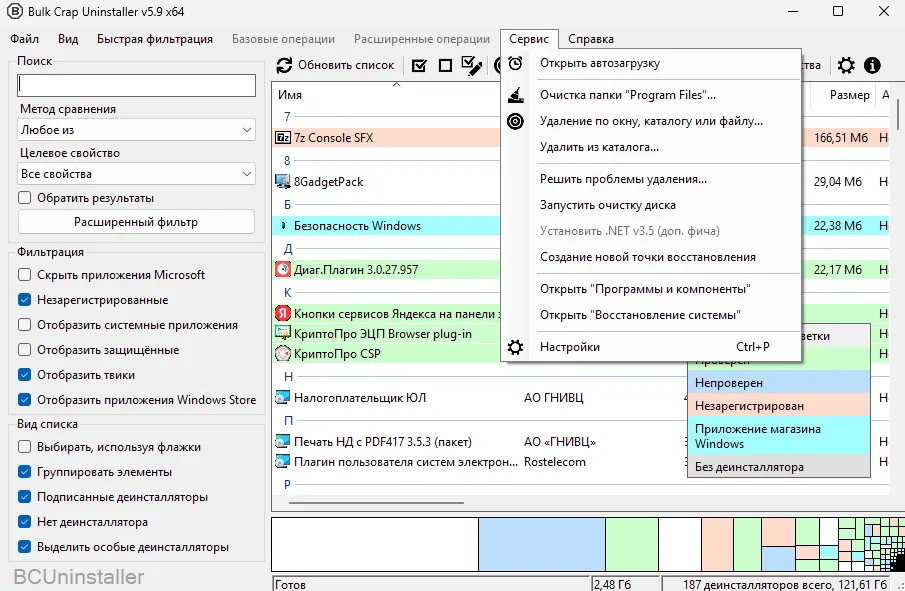Viewport: 905px width, 591px height.
Task: Select Запустить очистку диска menu entry
Action: pos(607,205)
